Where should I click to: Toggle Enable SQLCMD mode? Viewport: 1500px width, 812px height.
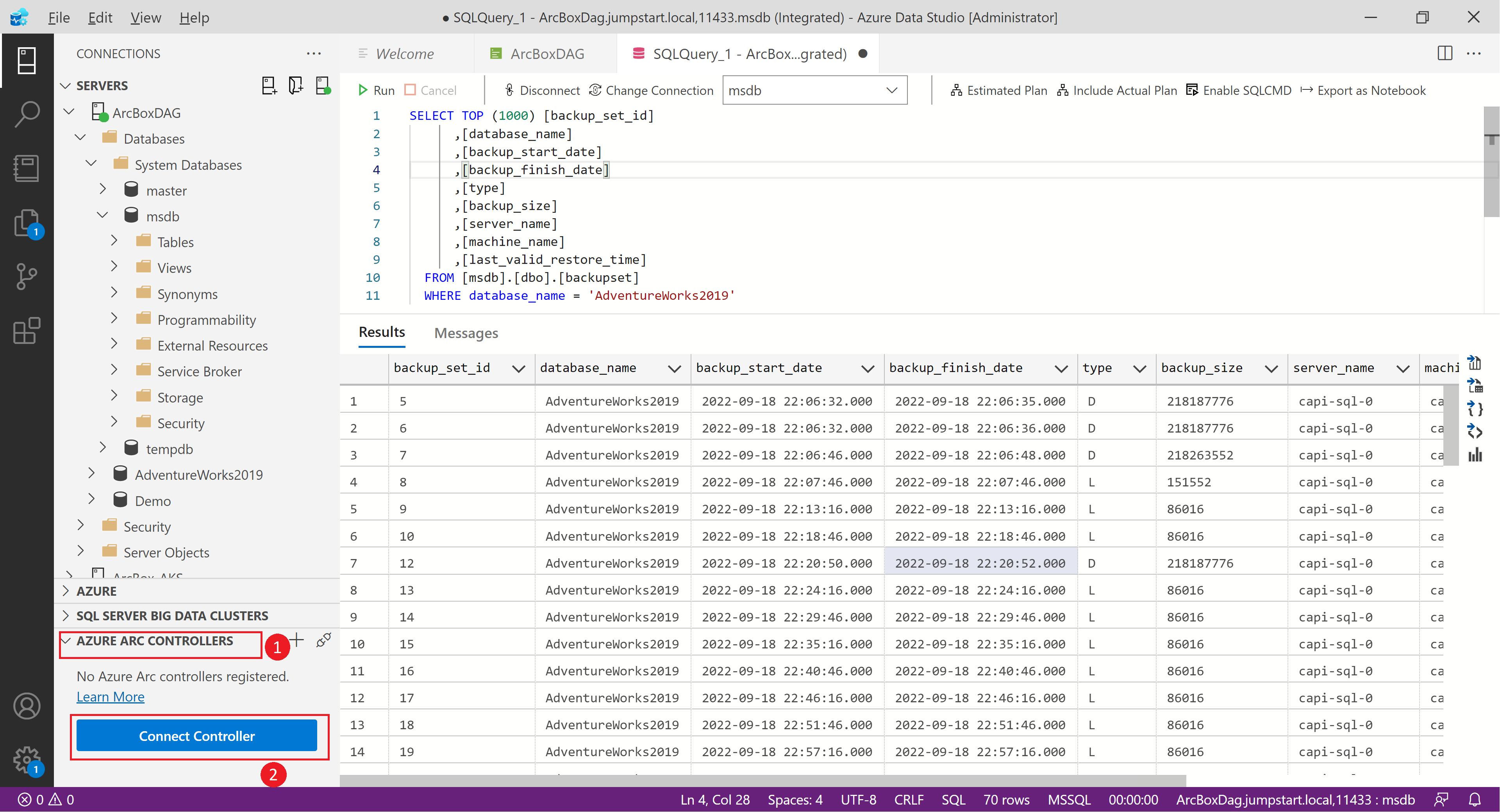coord(1239,90)
